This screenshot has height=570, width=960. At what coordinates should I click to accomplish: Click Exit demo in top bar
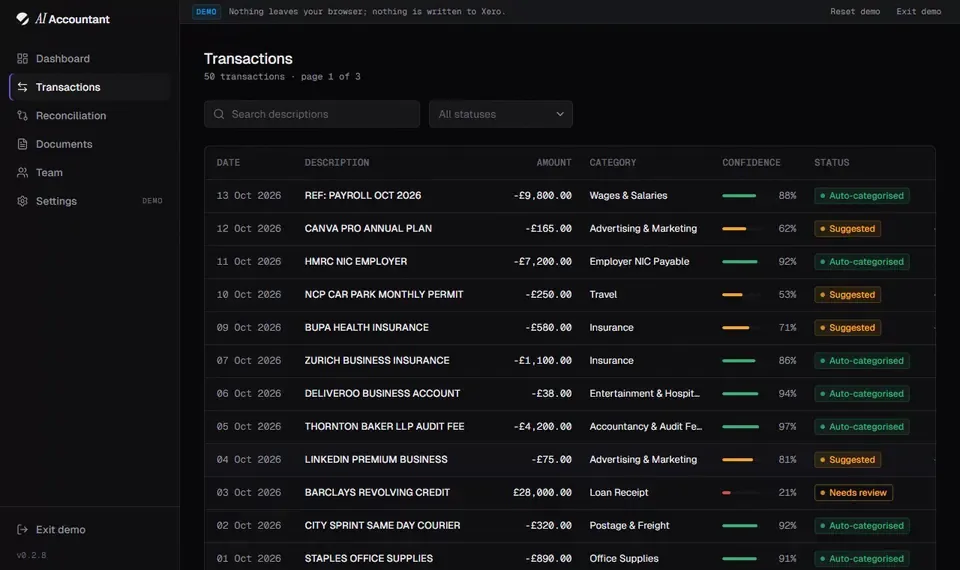point(918,11)
